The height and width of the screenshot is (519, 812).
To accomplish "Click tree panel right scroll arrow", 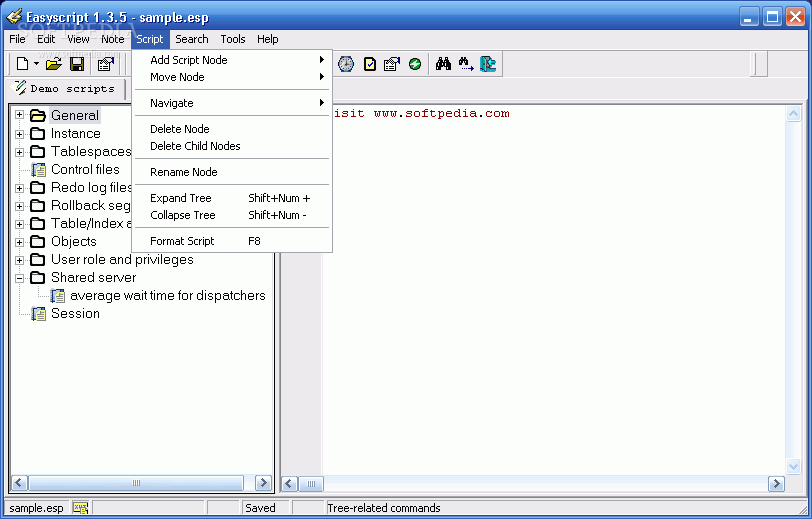I will point(263,483).
